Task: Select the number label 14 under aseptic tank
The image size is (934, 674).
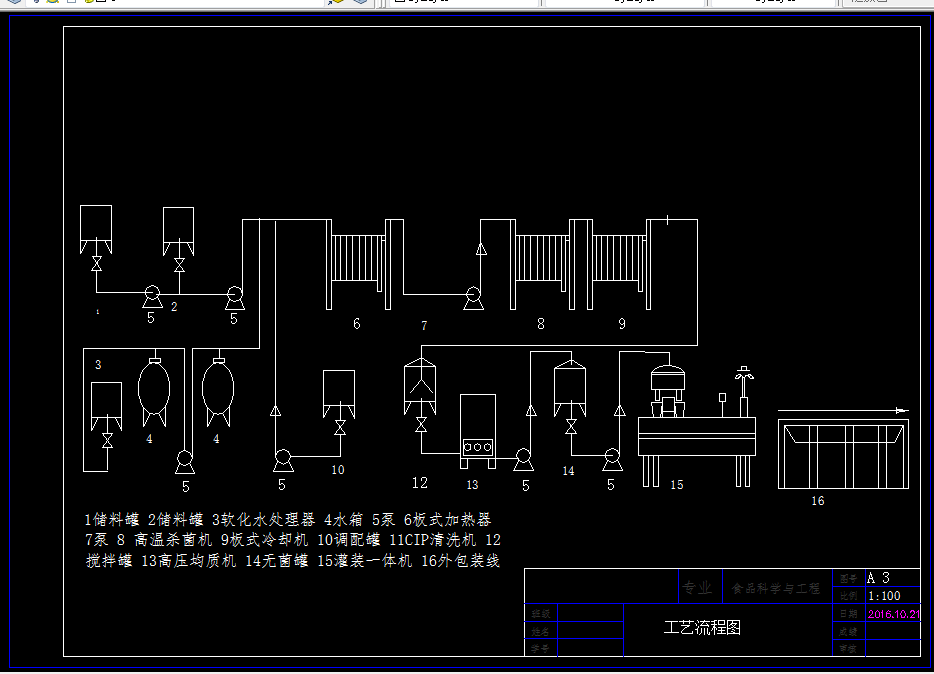Action: 568,471
